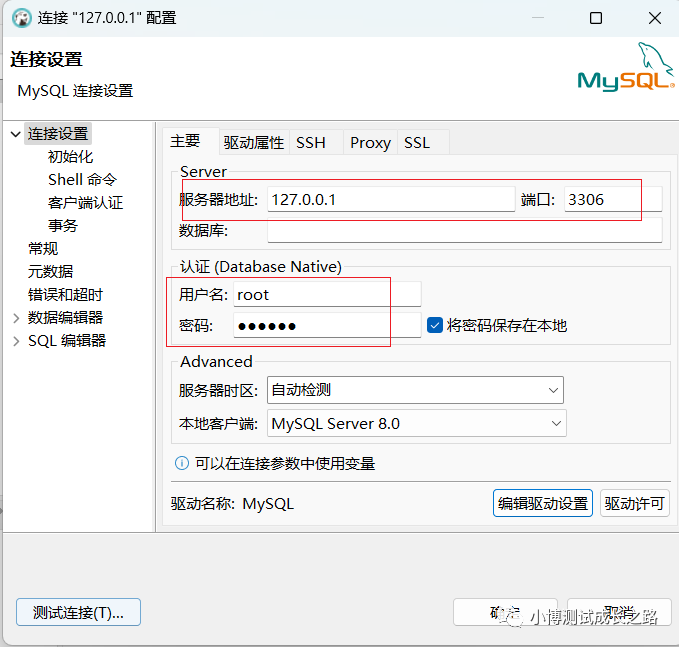Select 客户端认证 in the left tree
679x647 pixels.
pyautogui.click(x=86, y=203)
